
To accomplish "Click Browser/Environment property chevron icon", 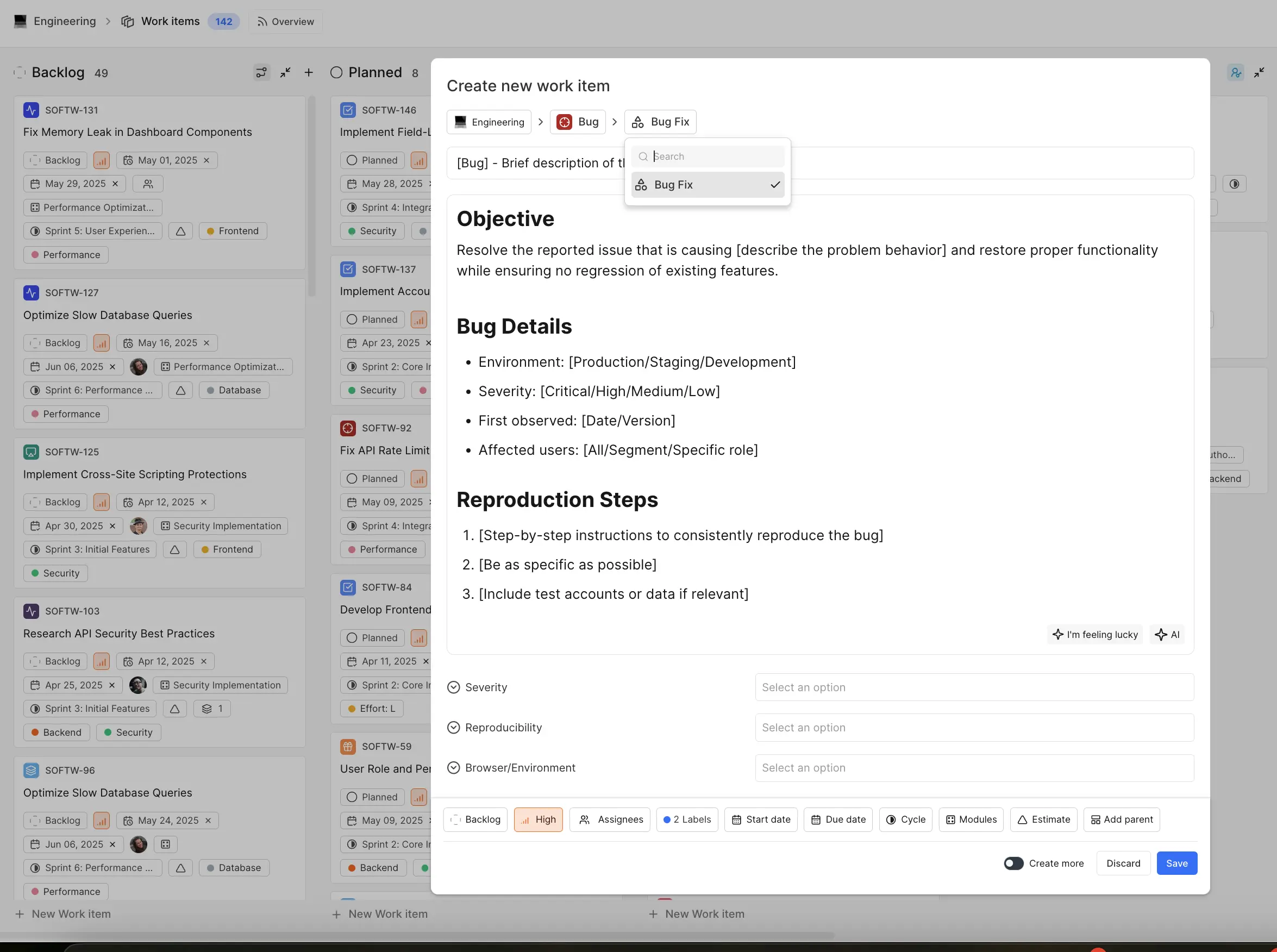I will [x=454, y=768].
